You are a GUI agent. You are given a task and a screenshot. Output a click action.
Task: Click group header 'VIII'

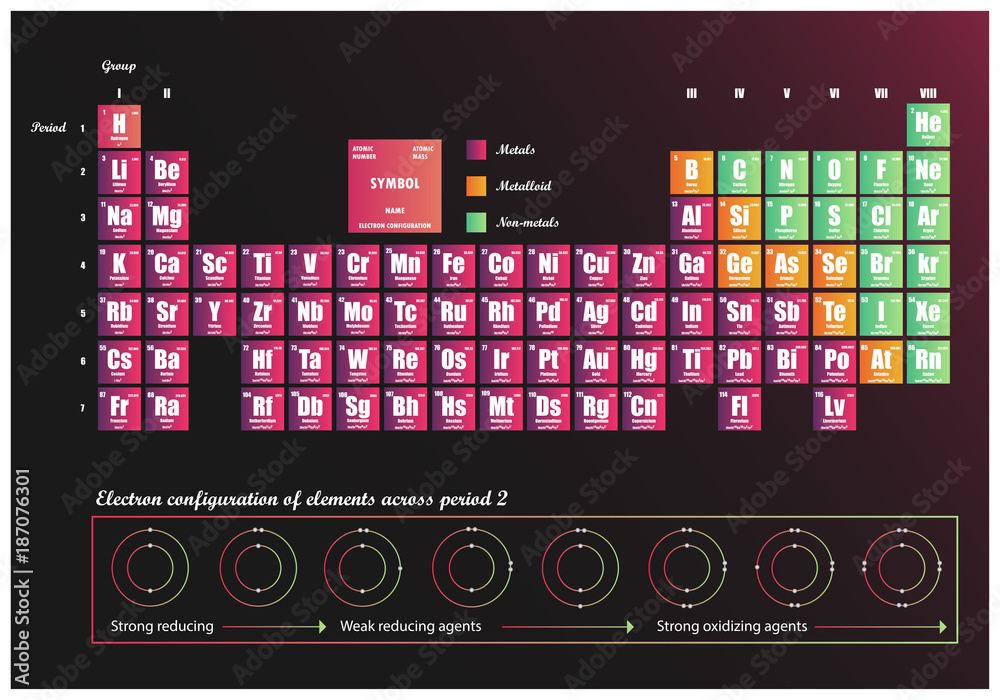[x=928, y=93]
